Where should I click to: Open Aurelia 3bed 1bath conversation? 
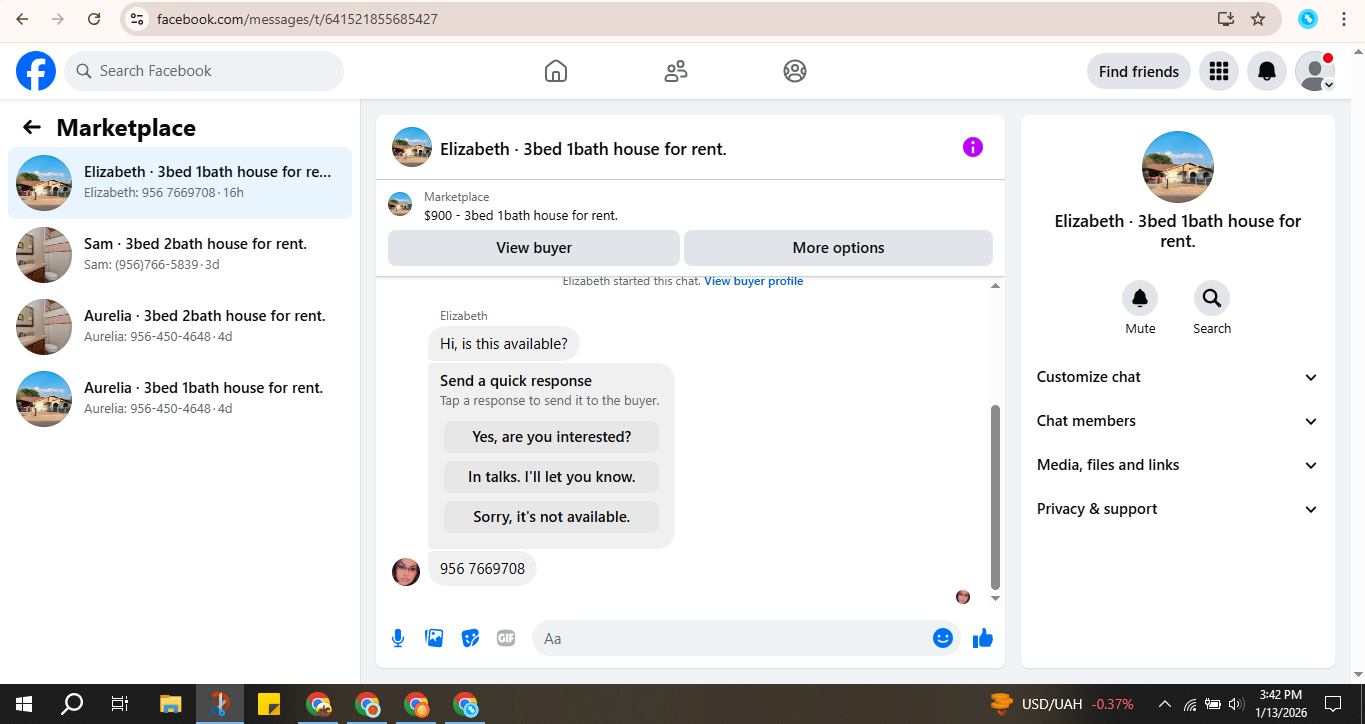tap(180, 399)
